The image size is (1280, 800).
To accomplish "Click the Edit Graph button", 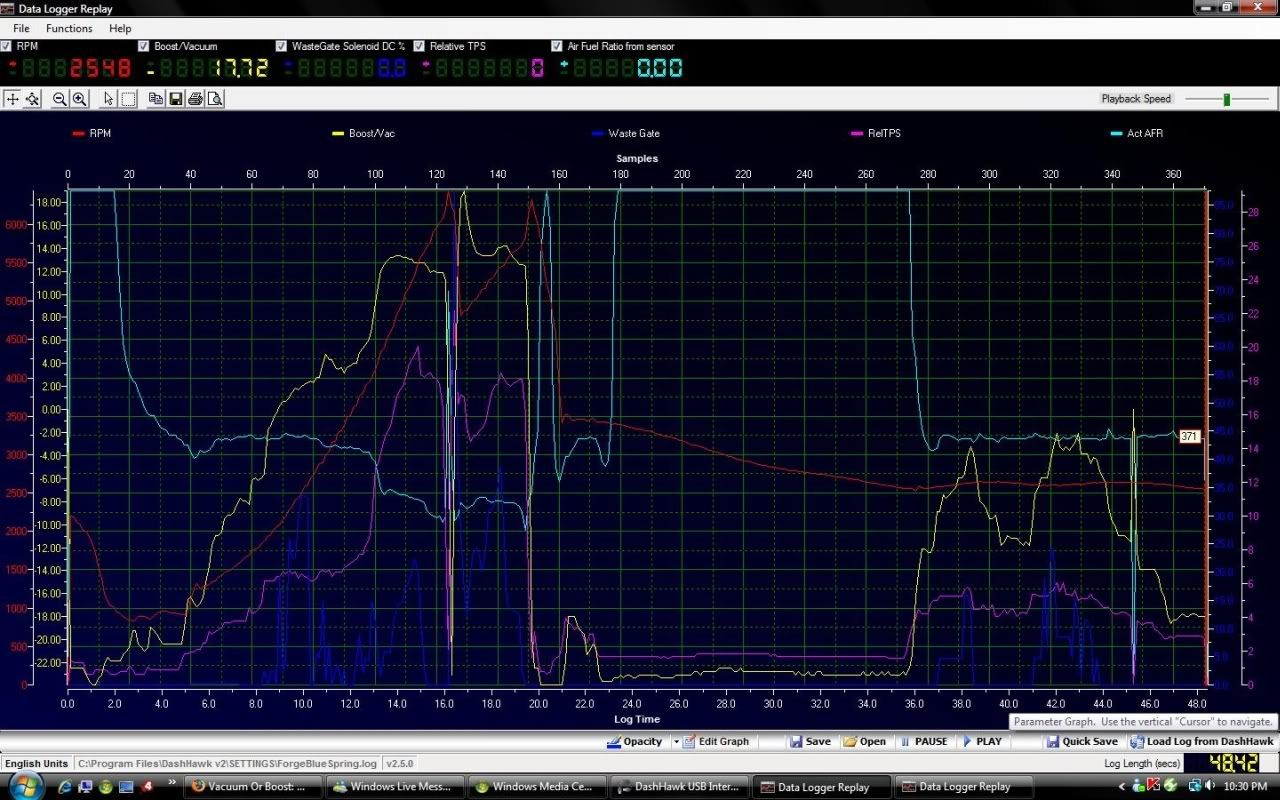I will 716,742.
